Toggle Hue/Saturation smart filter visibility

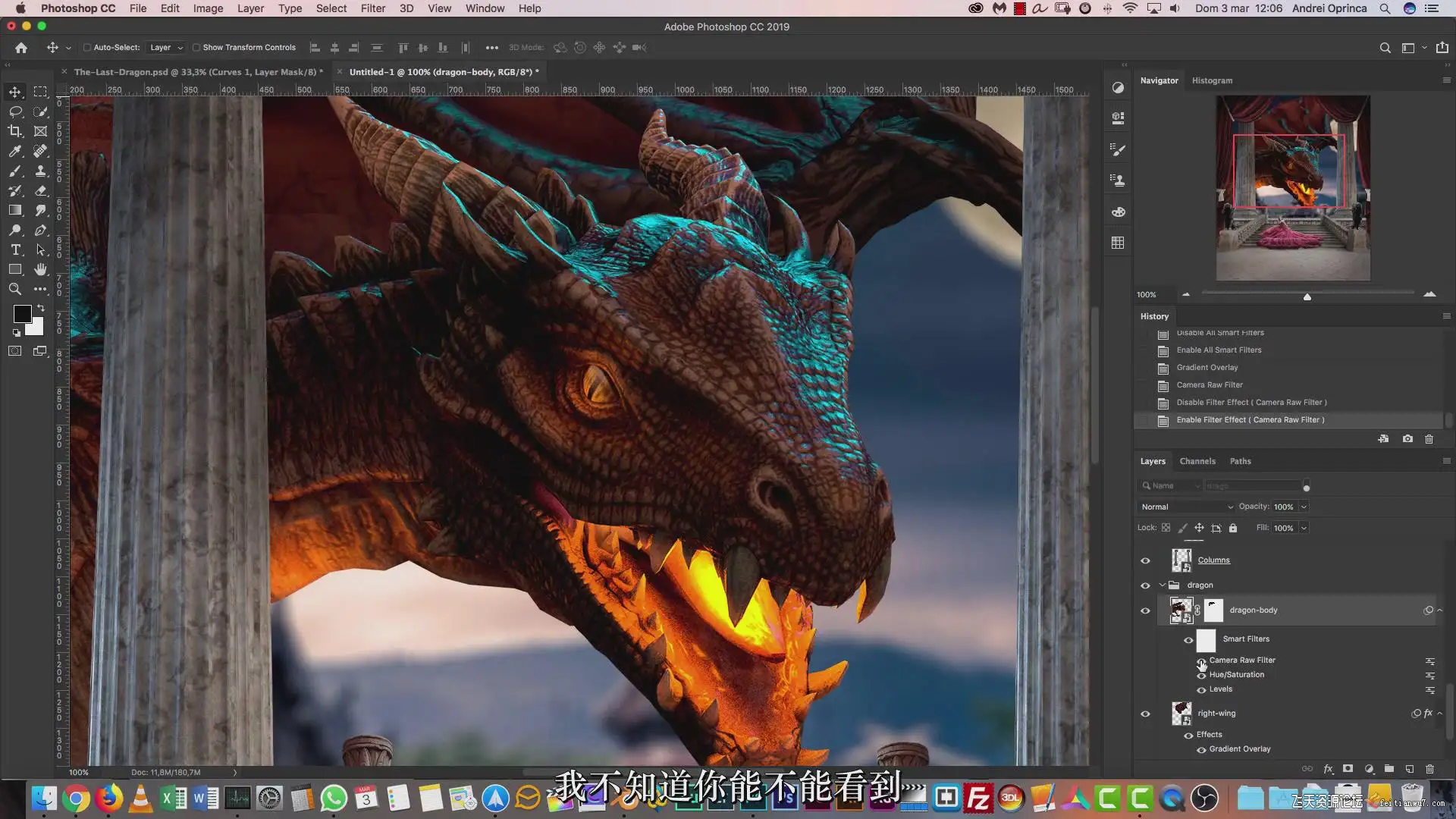[x=1201, y=675]
